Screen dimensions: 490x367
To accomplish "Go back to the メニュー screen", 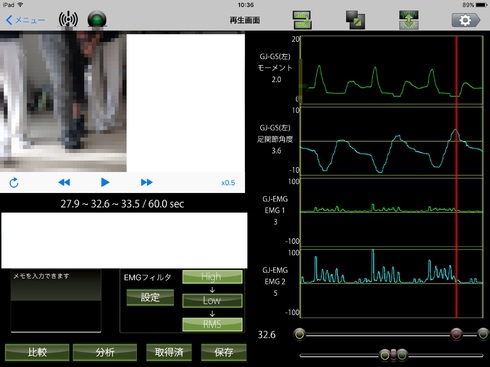I will pos(25,20).
